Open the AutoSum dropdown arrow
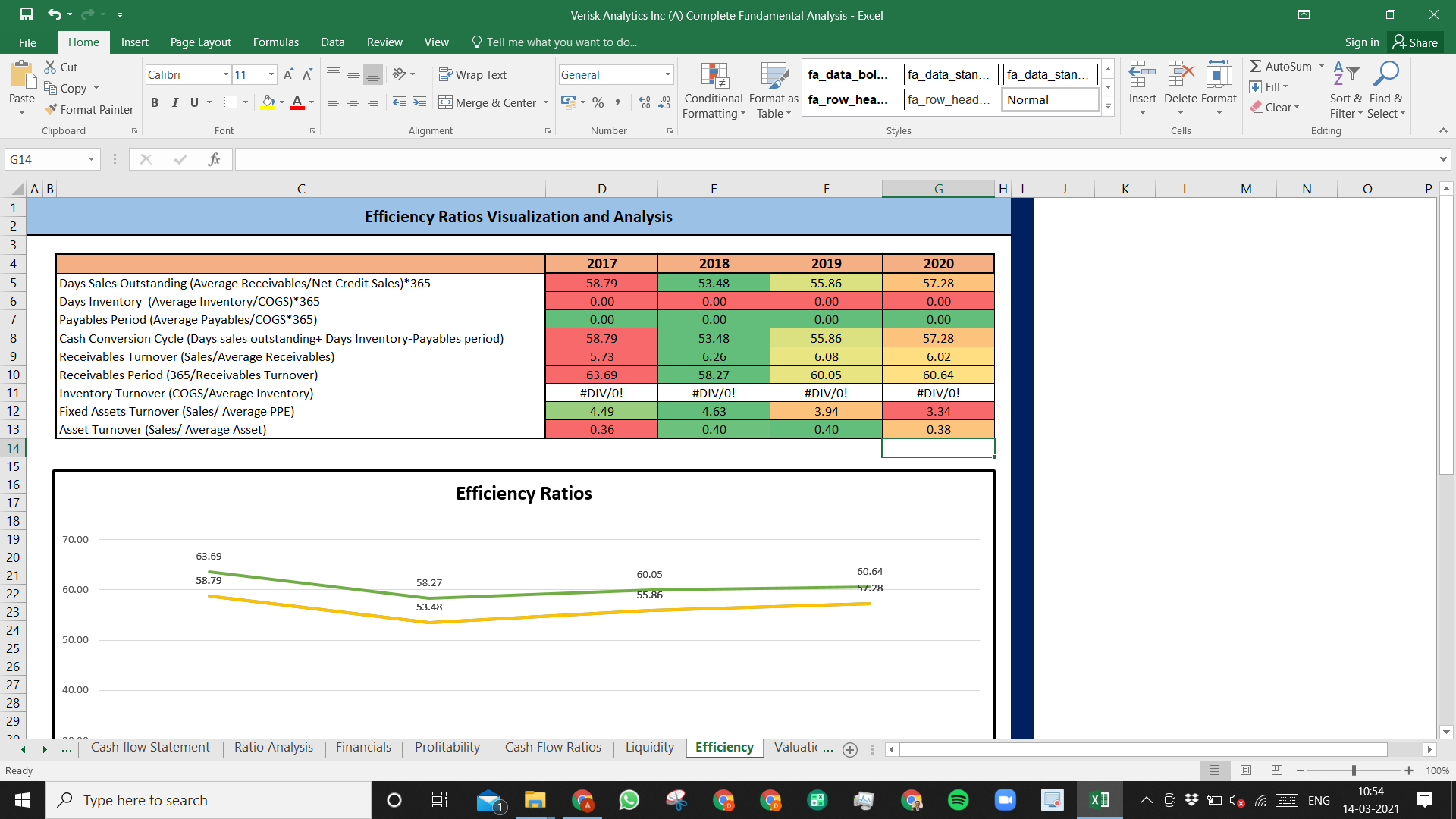This screenshot has width=1456, height=819. click(x=1322, y=67)
